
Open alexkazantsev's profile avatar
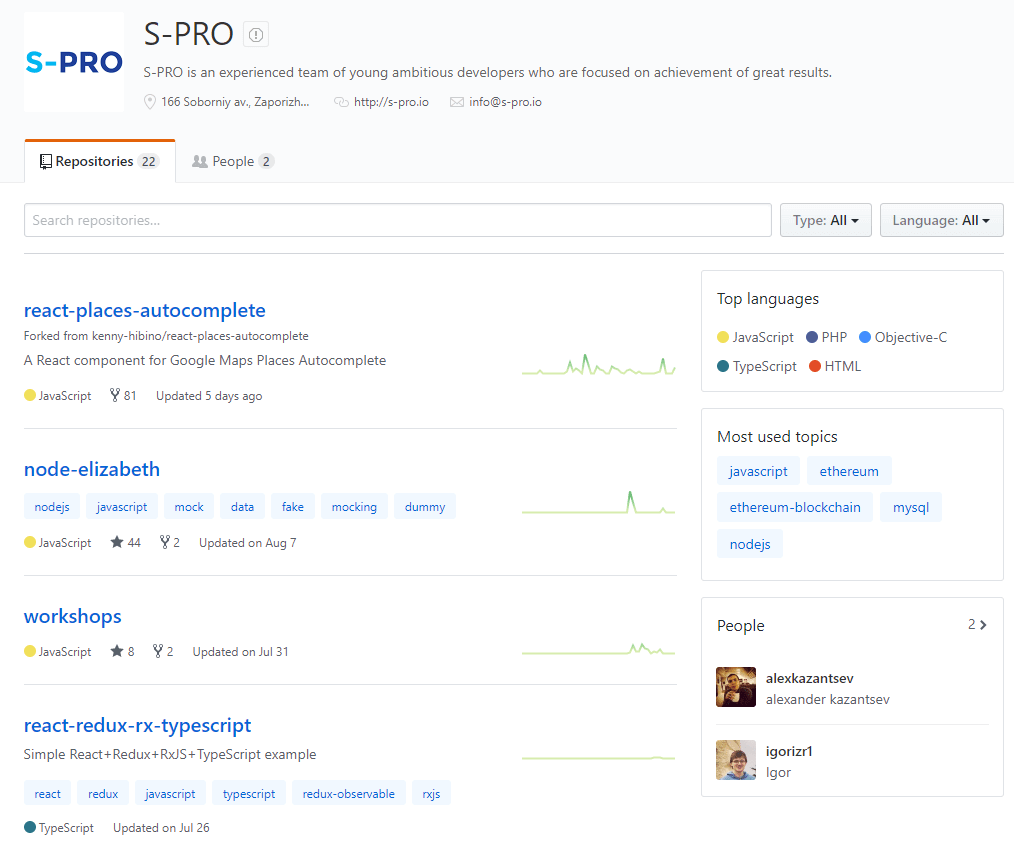736,688
